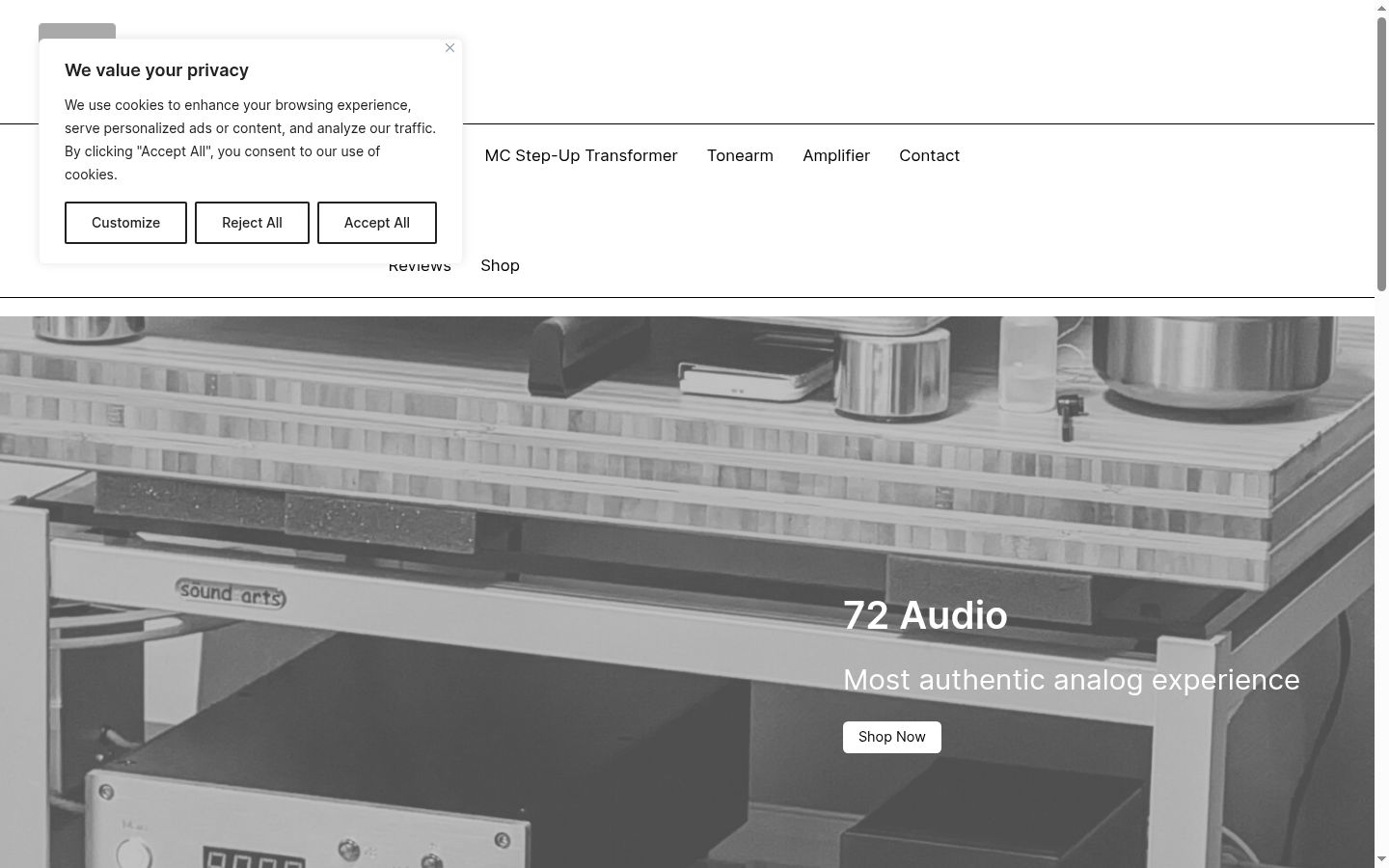Click the Customize cookies button
The image size is (1389, 868).
click(125, 223)
